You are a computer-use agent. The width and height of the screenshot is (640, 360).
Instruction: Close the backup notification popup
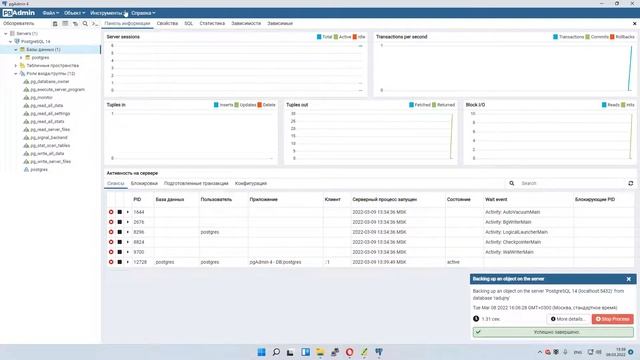pyautogui.click(x=629, y=279)
